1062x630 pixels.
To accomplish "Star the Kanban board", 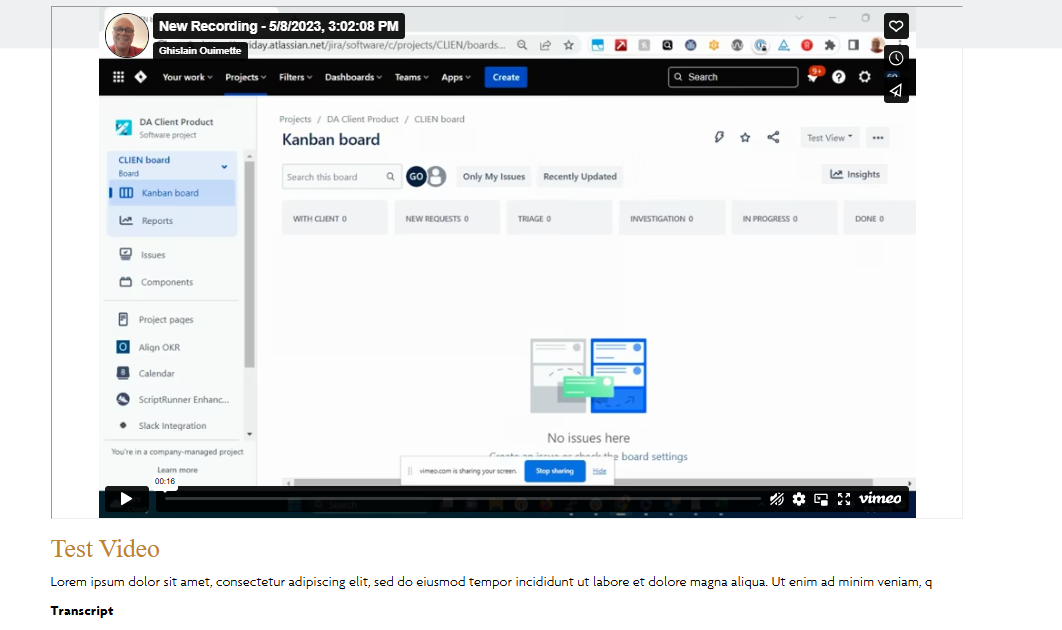I will tap(745, 138).
